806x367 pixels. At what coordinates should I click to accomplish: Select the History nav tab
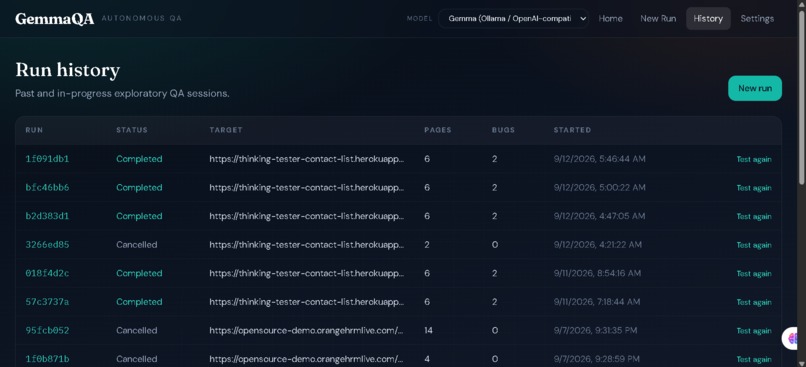(x=708, y=19)
